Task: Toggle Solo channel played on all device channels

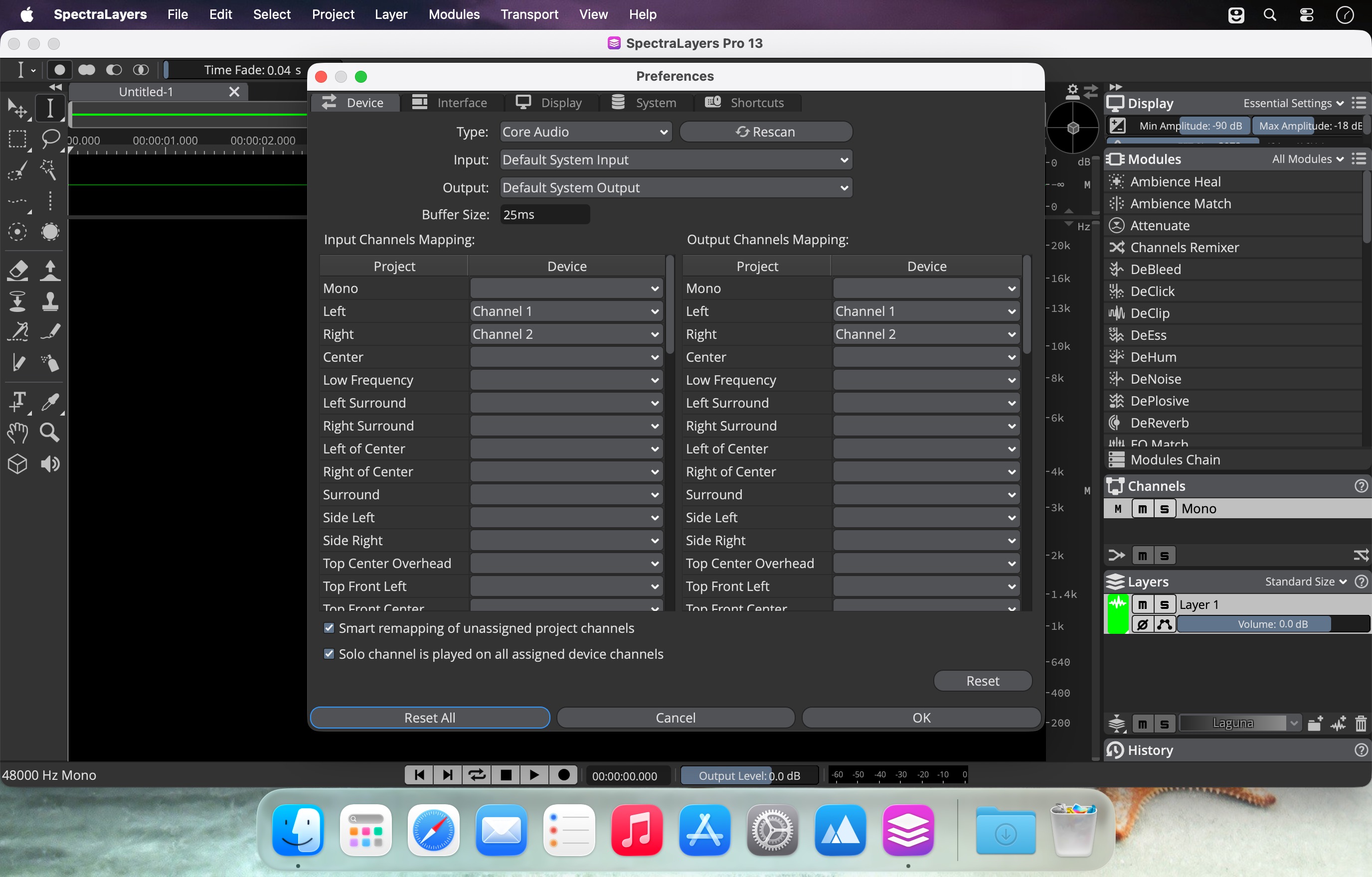Action: coord(329,654)
